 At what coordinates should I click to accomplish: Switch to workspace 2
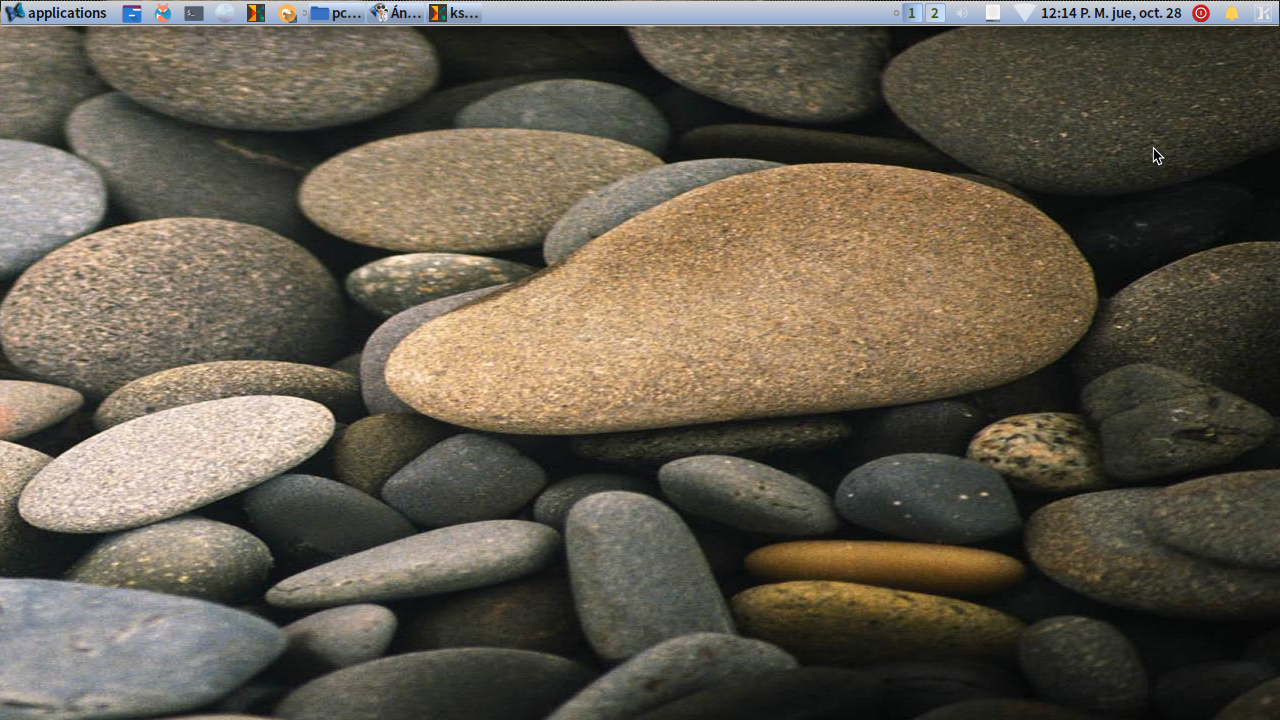coord(935,13)
